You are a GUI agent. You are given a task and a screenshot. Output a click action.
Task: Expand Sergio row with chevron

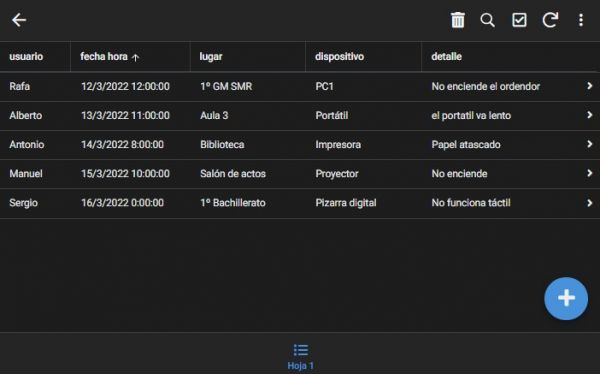590,203
